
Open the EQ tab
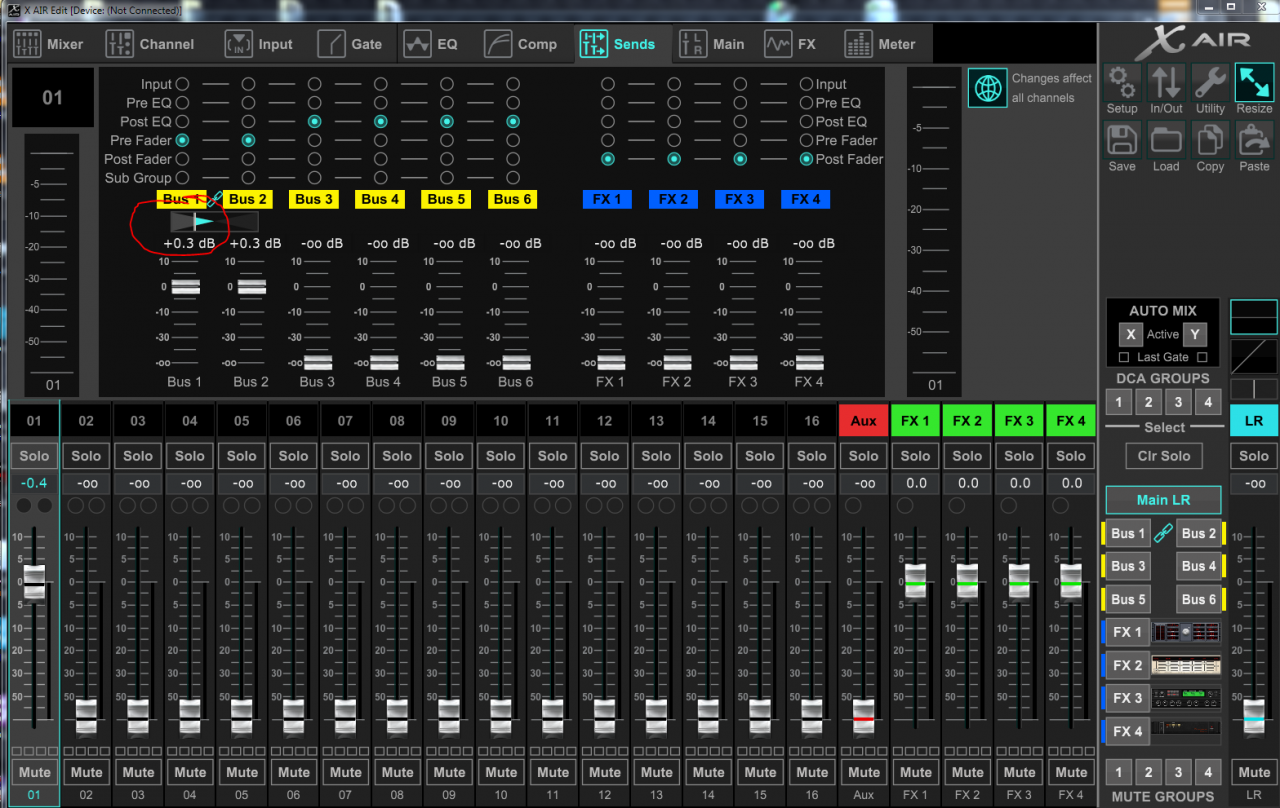pos(432,44)
